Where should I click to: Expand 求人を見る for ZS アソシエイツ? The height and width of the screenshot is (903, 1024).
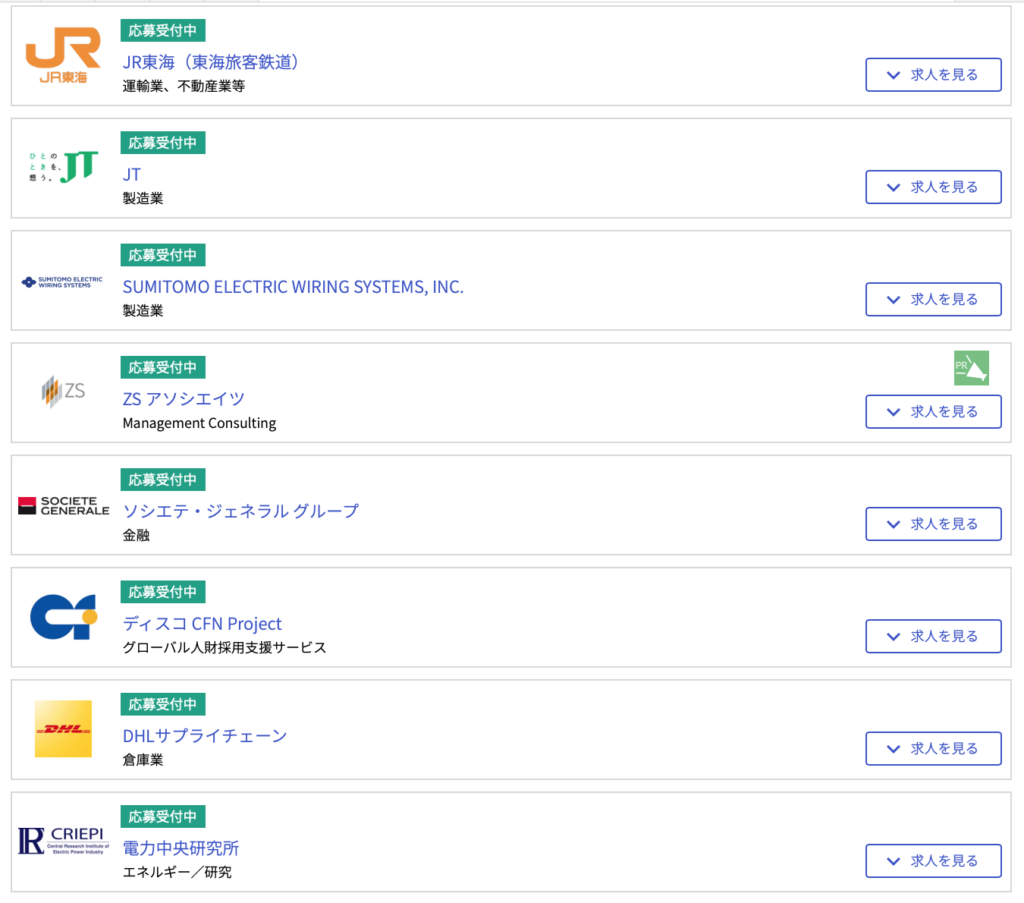click(933, 411)
